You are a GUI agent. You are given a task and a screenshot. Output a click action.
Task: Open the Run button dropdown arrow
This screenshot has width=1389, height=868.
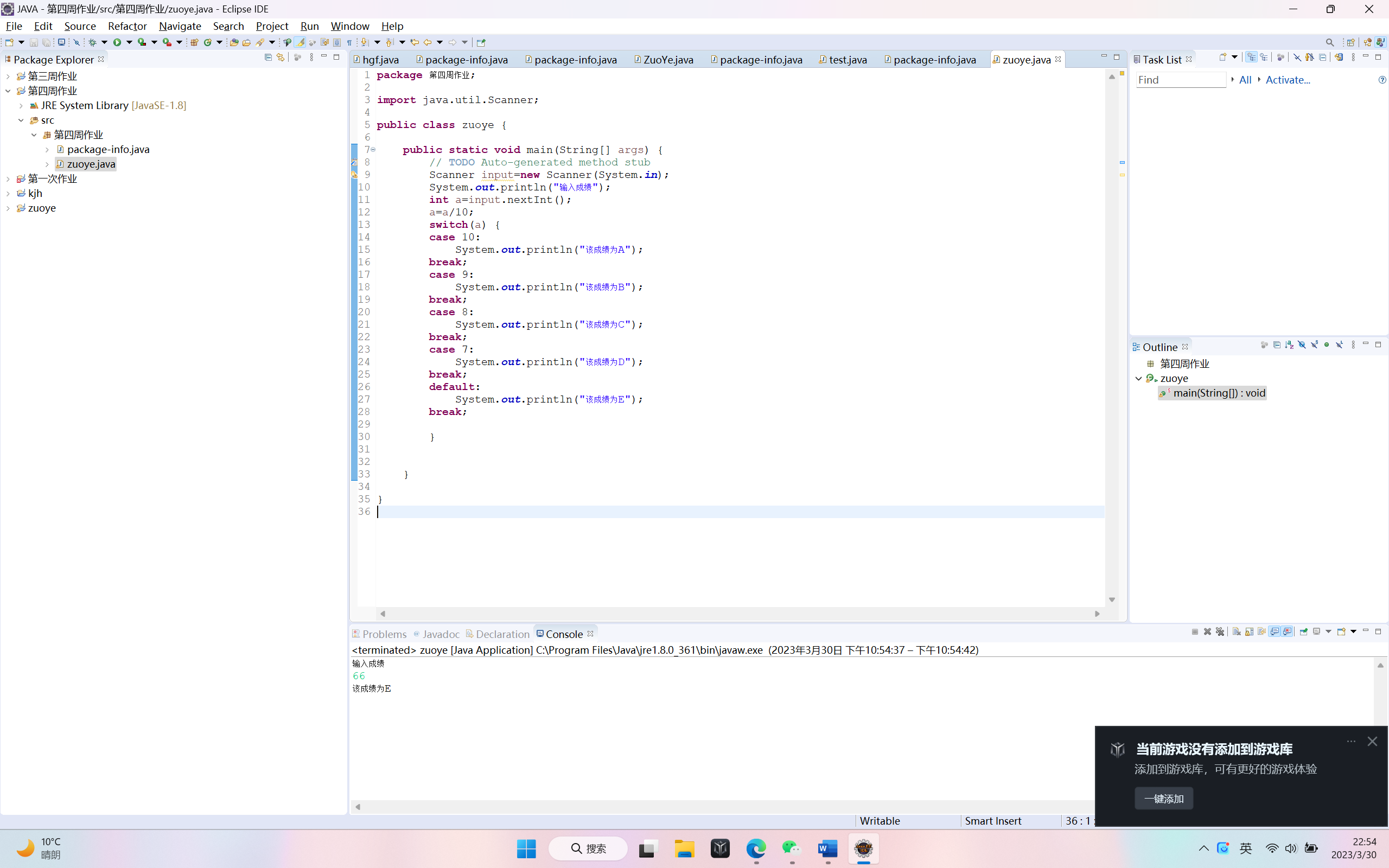[129, 42]
